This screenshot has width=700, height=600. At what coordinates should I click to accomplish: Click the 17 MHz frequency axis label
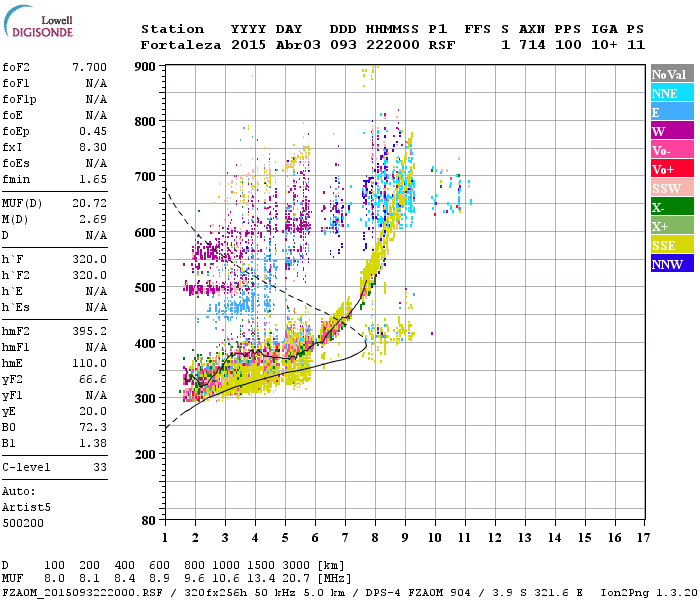(x=643, y=538)
